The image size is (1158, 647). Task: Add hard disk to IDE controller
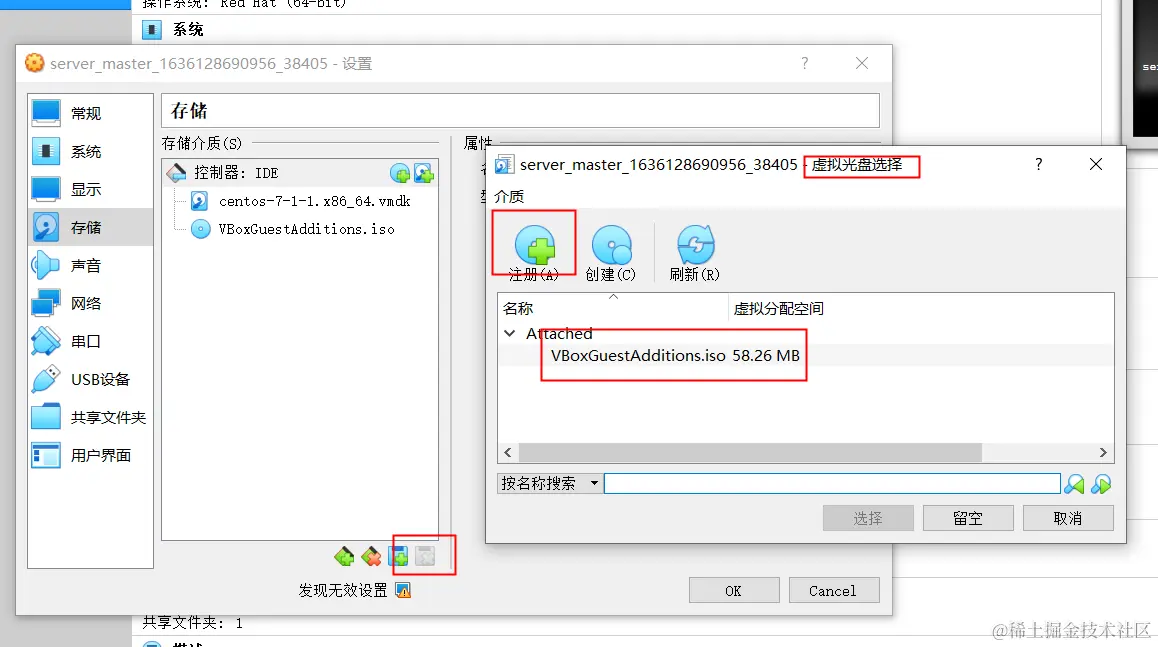424,174
